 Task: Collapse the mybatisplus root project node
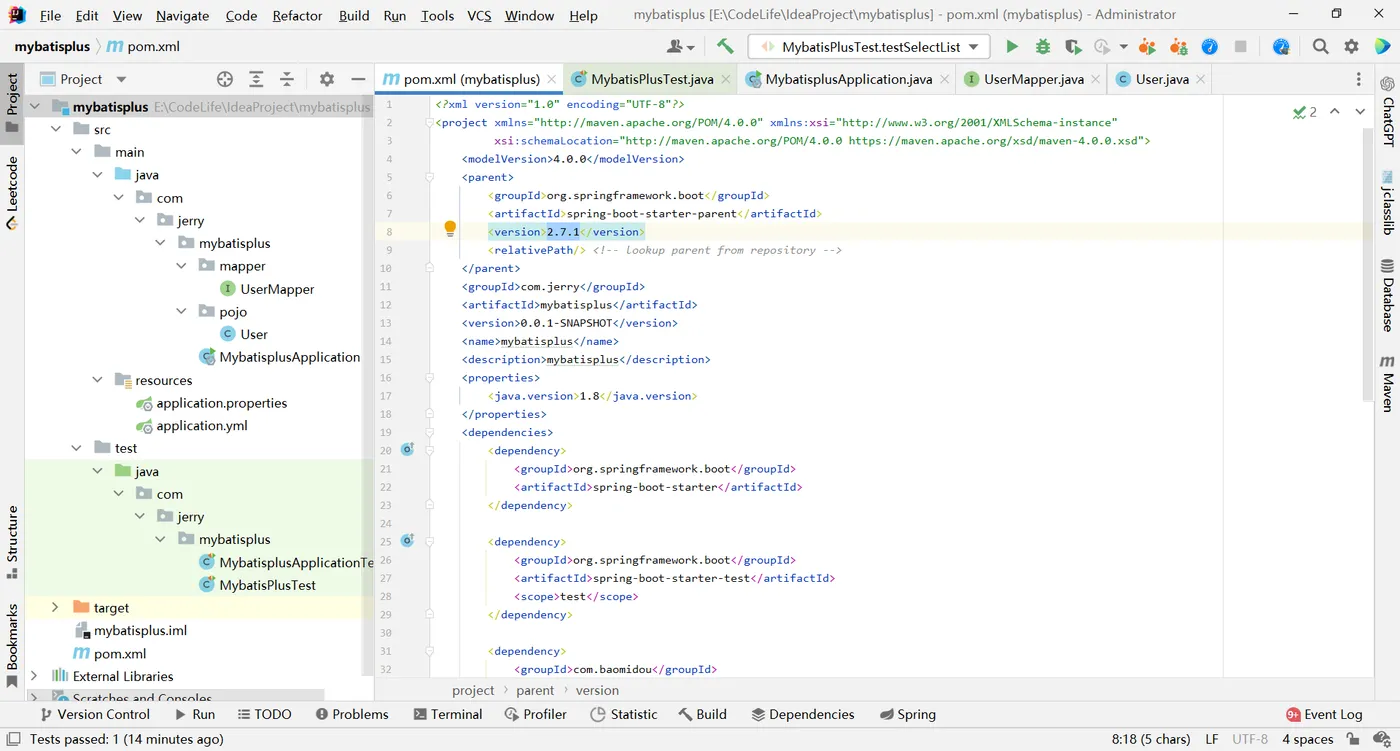coord(35,107)
